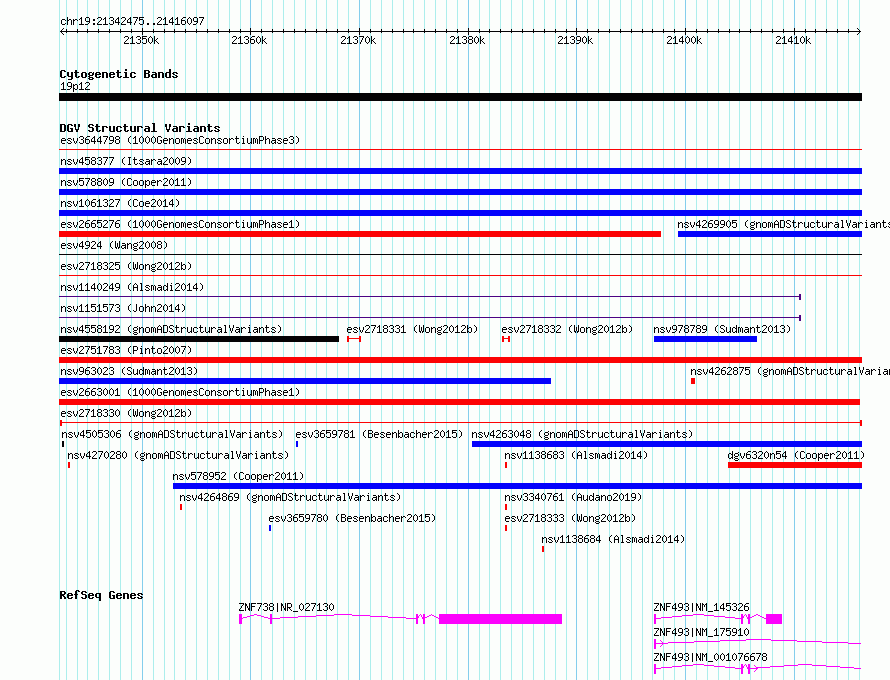Select the ZNF738 large magenta exon block
890x680 pixels.
500,619
